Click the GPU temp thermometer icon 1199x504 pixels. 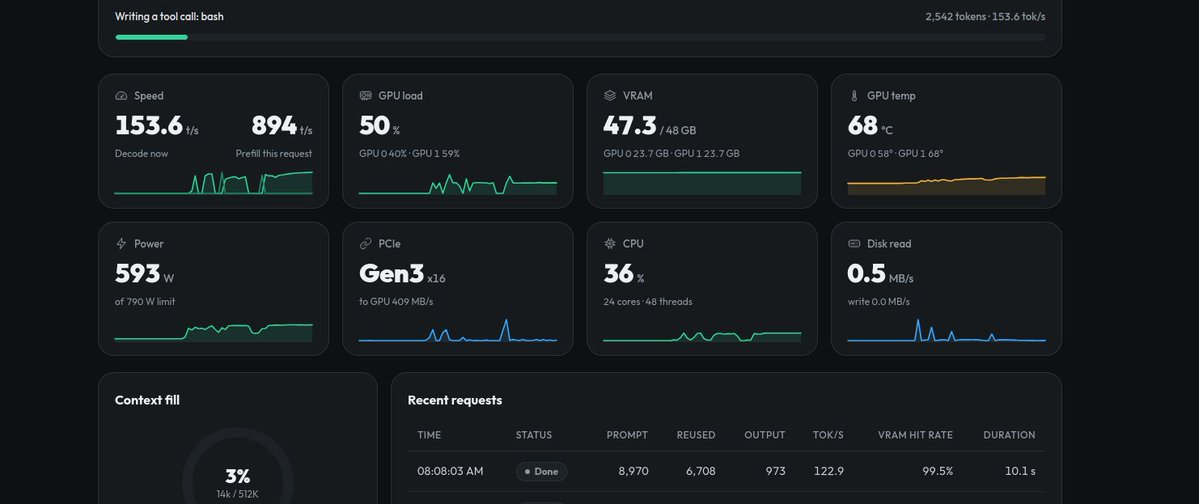[854, 96]
